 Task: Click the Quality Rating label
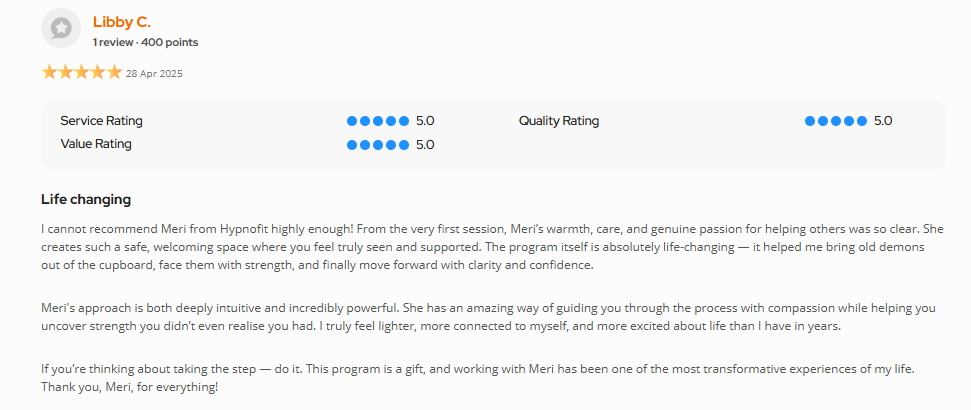(x=559, y=121)
